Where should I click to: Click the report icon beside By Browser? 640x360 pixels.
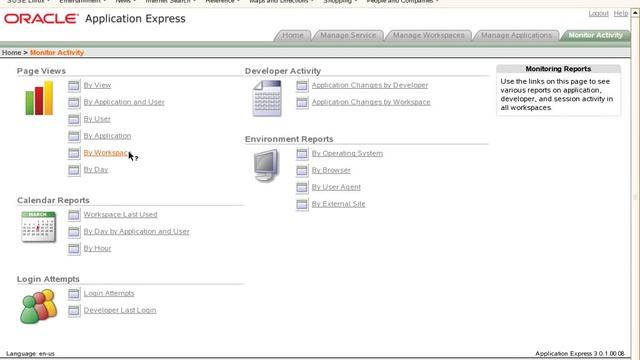pos(302,171)
